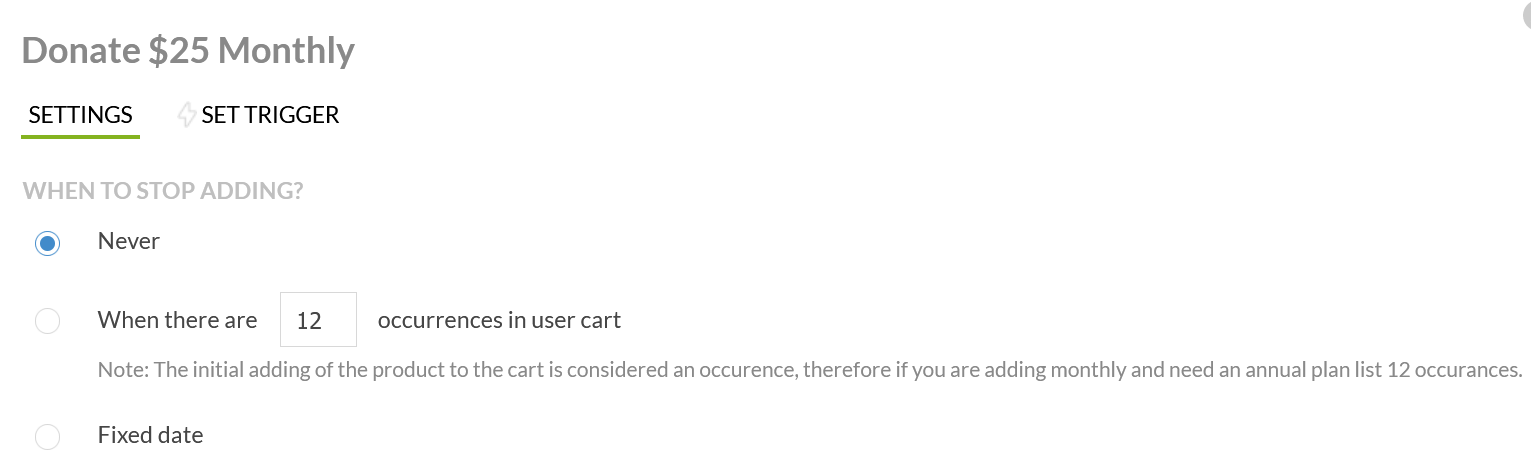Click the 'occurrences in user cart' label
The height and width of the screenshot is (459, 1531).
[499, 320]
